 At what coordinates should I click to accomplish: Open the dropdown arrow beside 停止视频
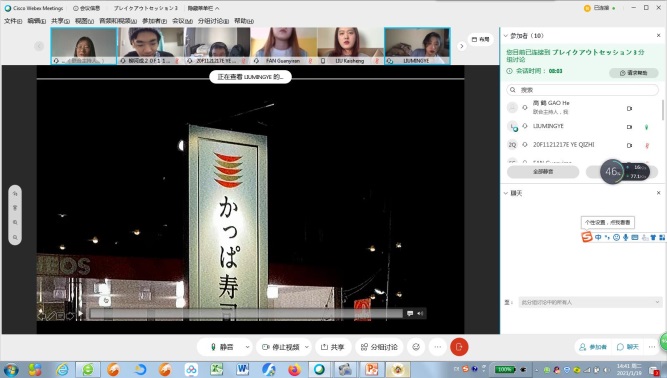pyautogui.click(x=307, y=347)
